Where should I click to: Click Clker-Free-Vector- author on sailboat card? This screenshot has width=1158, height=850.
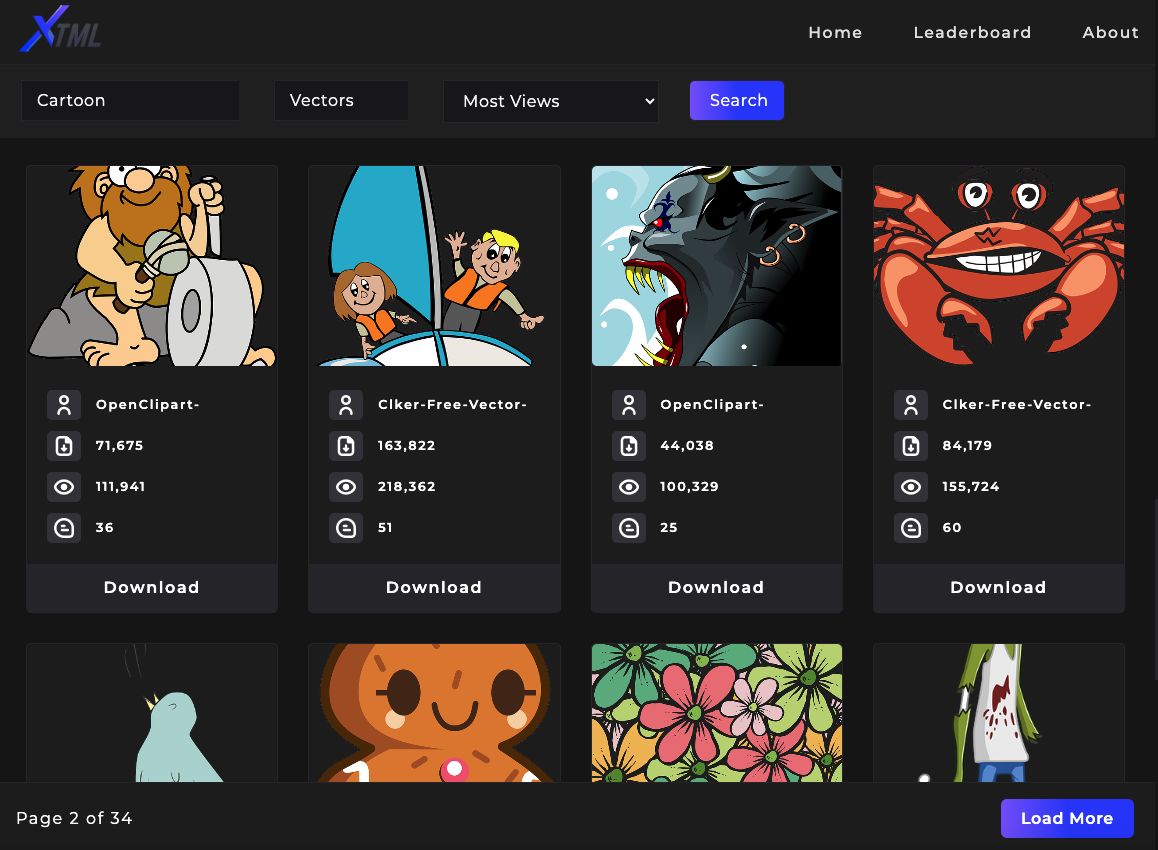[452, 405]
